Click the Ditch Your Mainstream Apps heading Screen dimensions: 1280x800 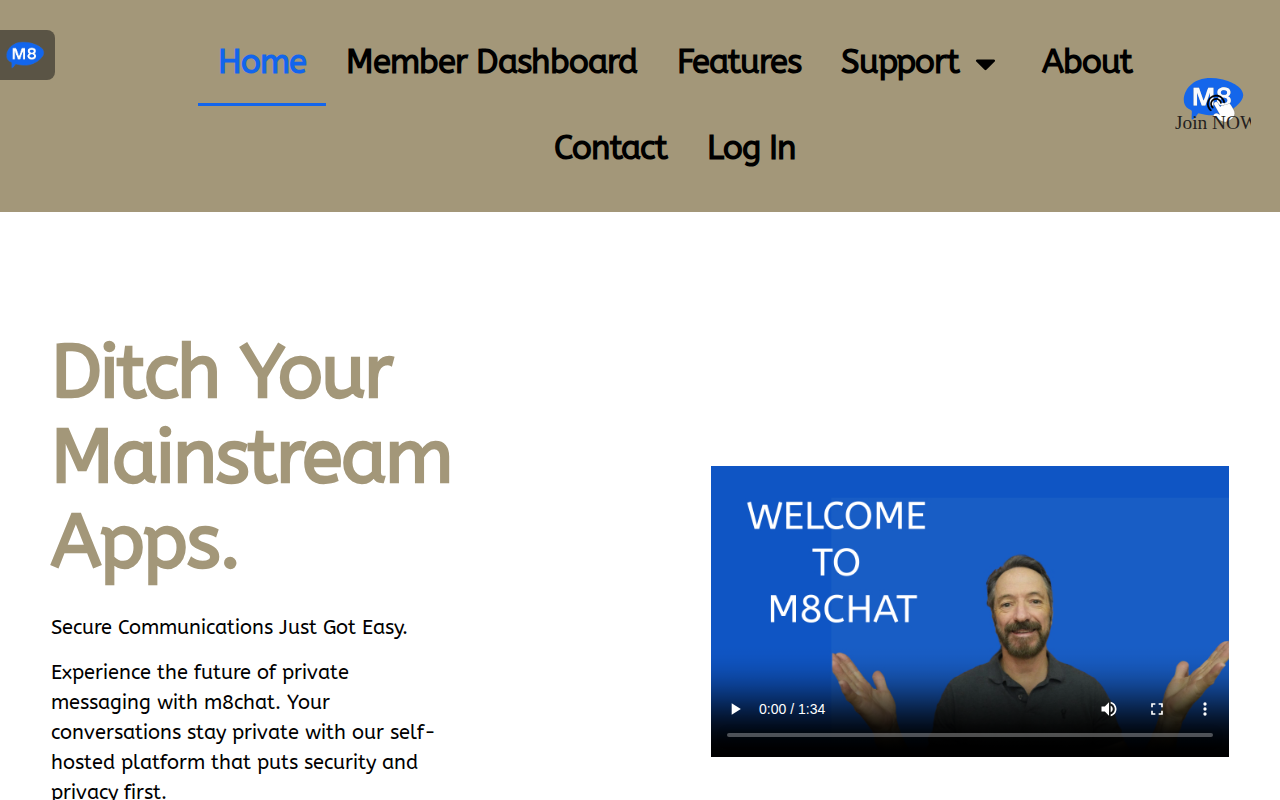251,456
